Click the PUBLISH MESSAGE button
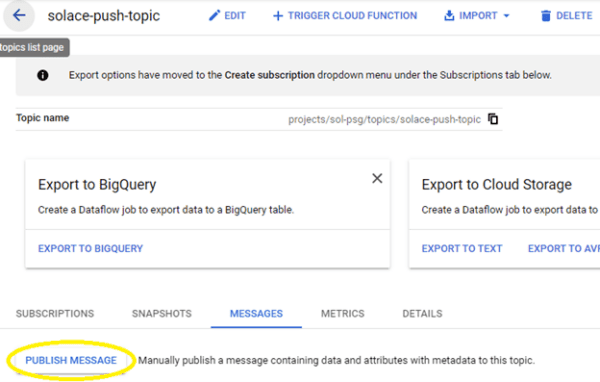This screenshot has width=600, height=382. (x=71, y=360)
